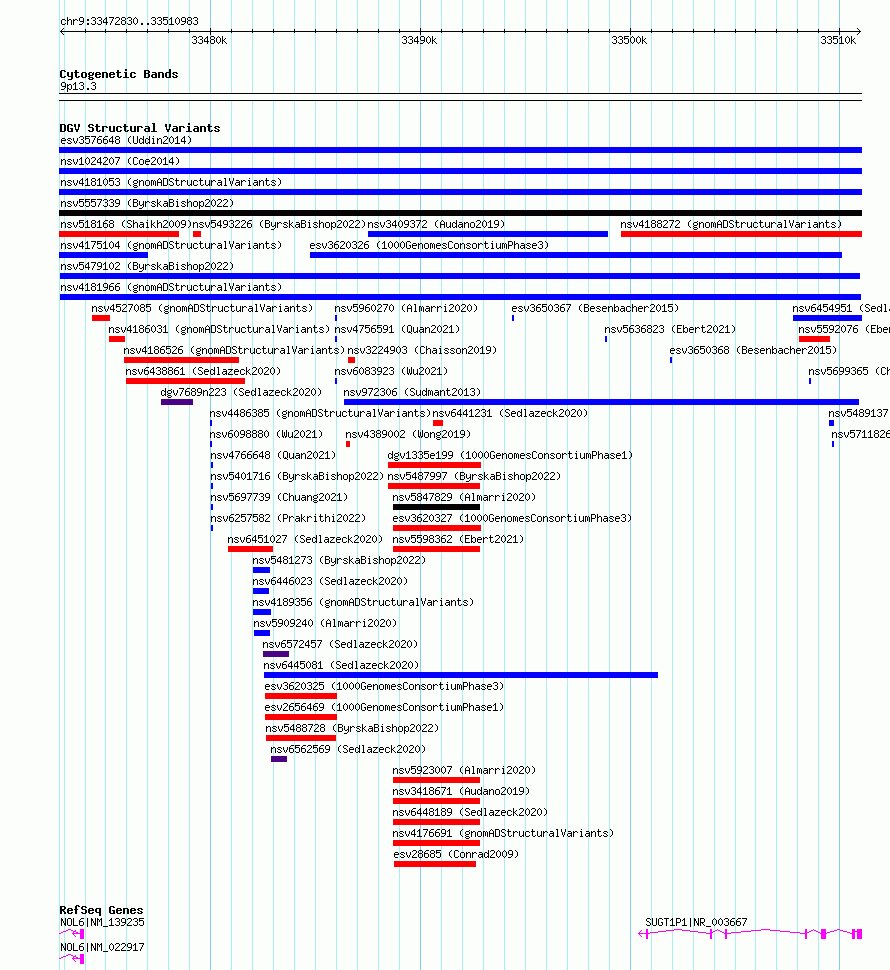The height and width of the screenshot is (970, 890).
Task: Click nsv4766648 (Quan2021) label
Action: [273, 456]
